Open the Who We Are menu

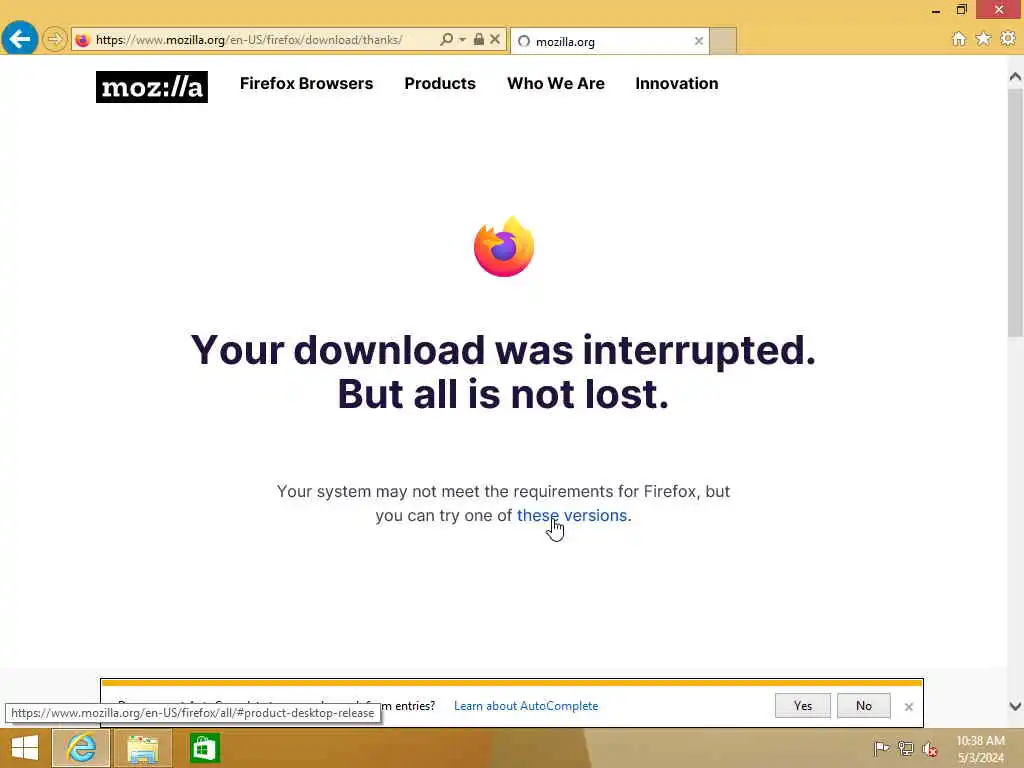pyautogui.click(x=556, y=84)
